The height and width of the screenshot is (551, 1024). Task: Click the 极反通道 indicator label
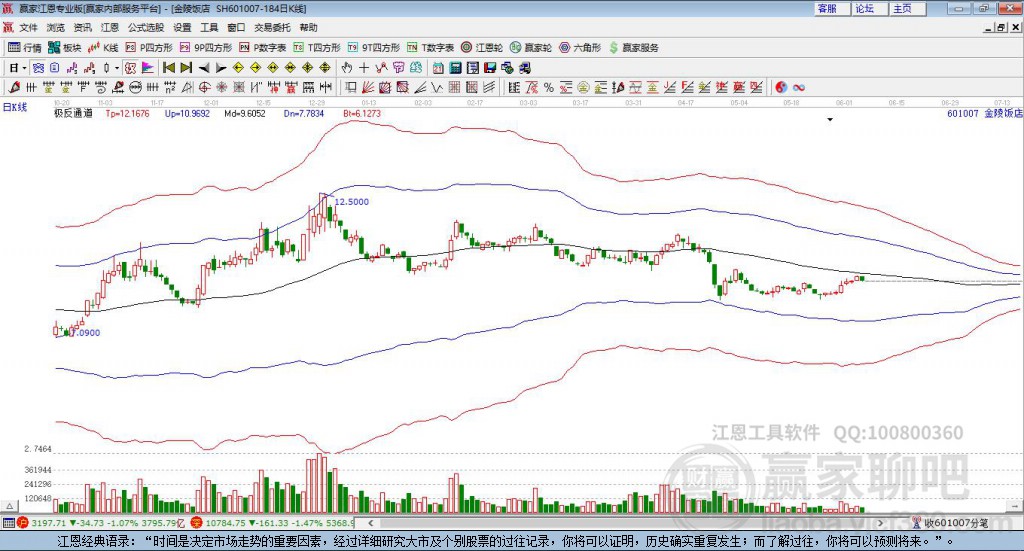(x=73, y=114)
